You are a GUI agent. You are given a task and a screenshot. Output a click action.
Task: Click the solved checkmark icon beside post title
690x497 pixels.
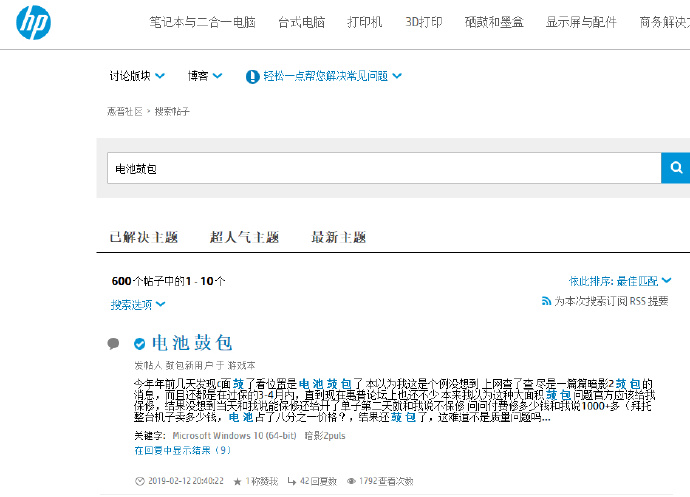click(x=140, y=343)
